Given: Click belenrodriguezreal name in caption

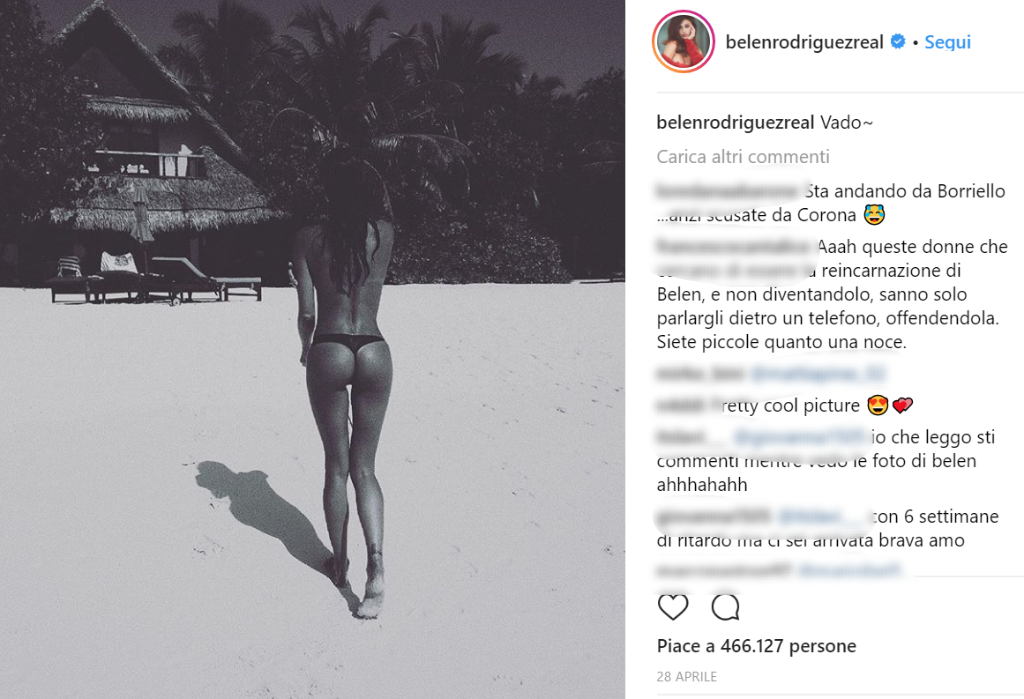Looking at the screenshot, I should [735, 122].
